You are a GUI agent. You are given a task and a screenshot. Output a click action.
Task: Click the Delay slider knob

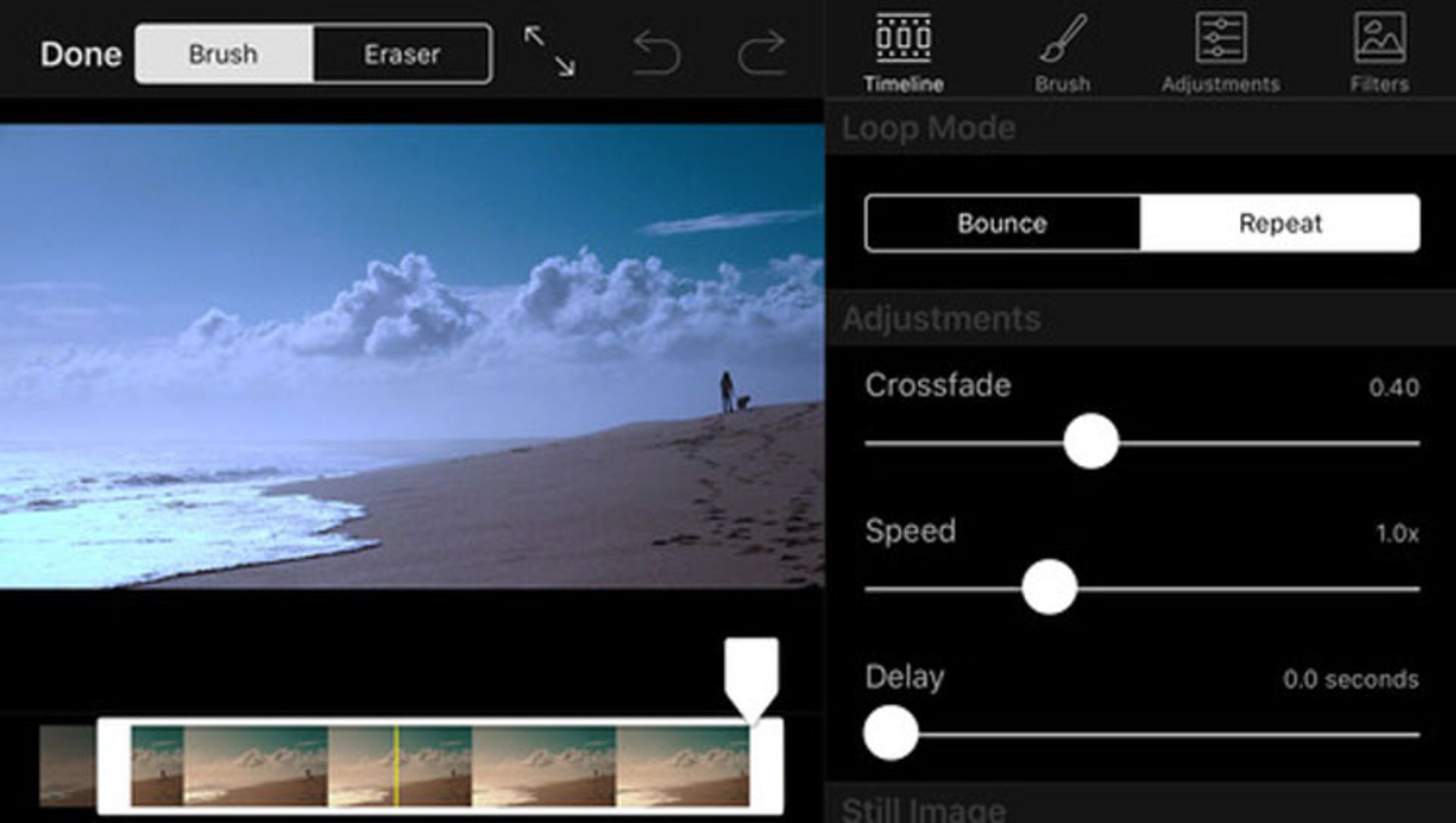pyautogui.click(x=890, y=733)
